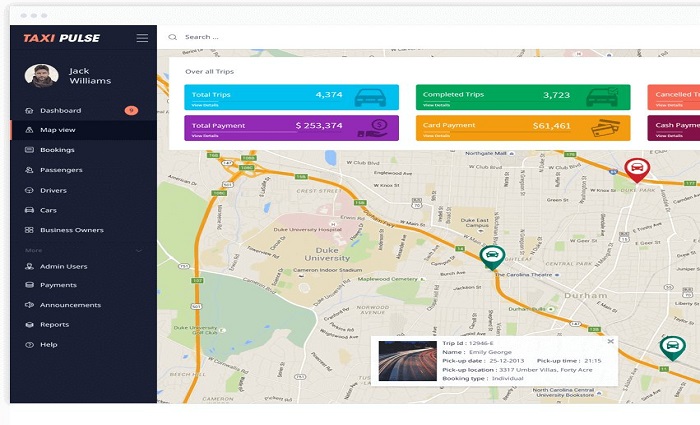Click the 3,723 completed trips value

click(556, 95)
